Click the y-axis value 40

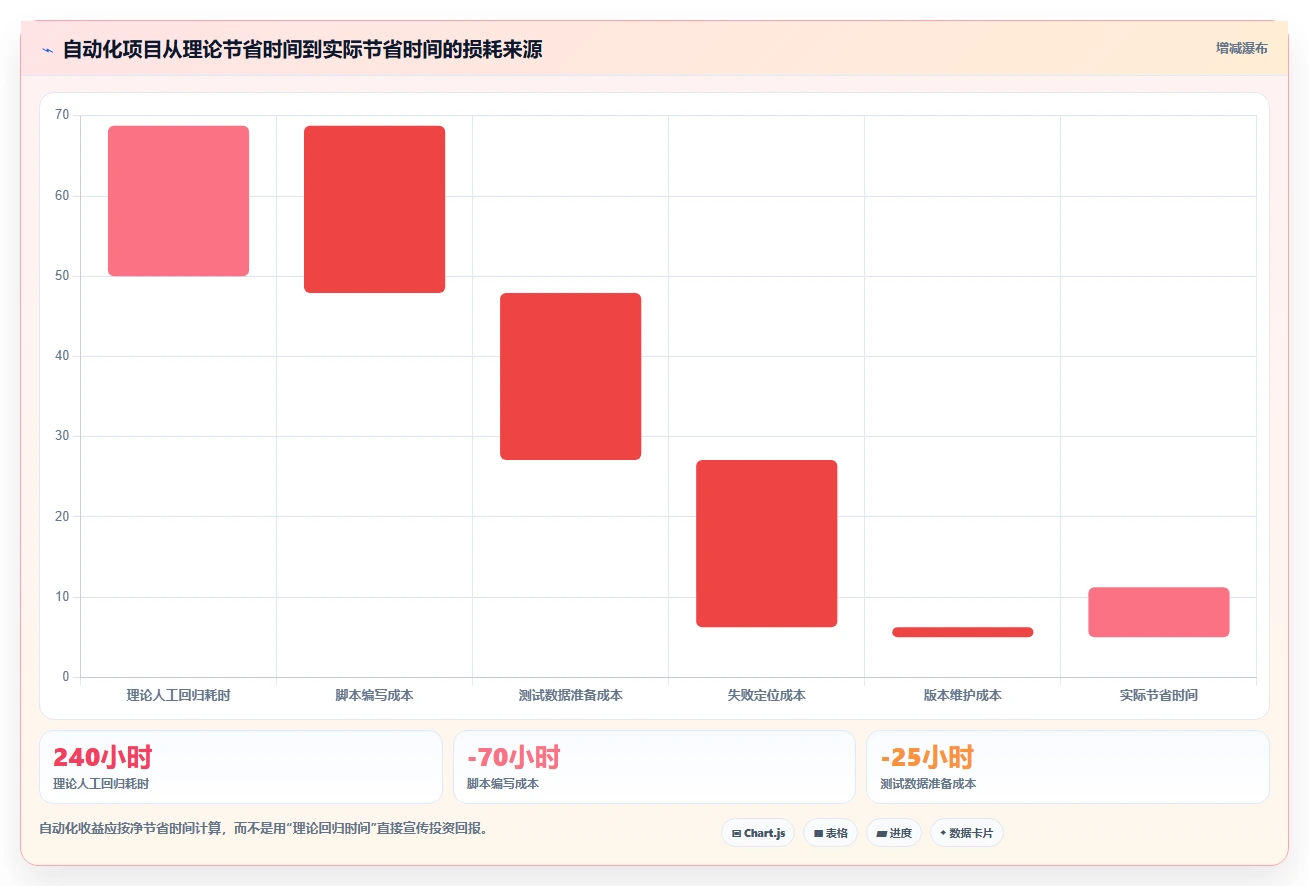pos(62,356)
